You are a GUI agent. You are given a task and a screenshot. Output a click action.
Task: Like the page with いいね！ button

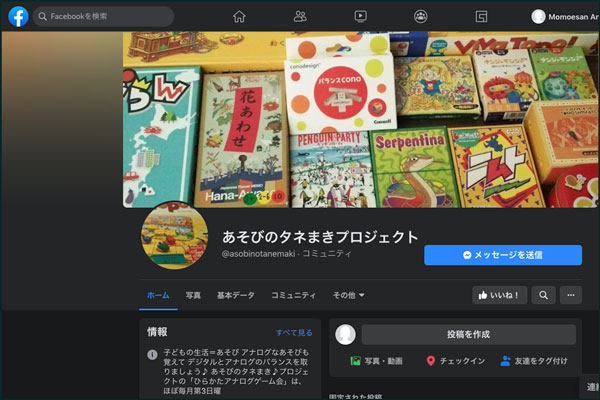[500, 295]
